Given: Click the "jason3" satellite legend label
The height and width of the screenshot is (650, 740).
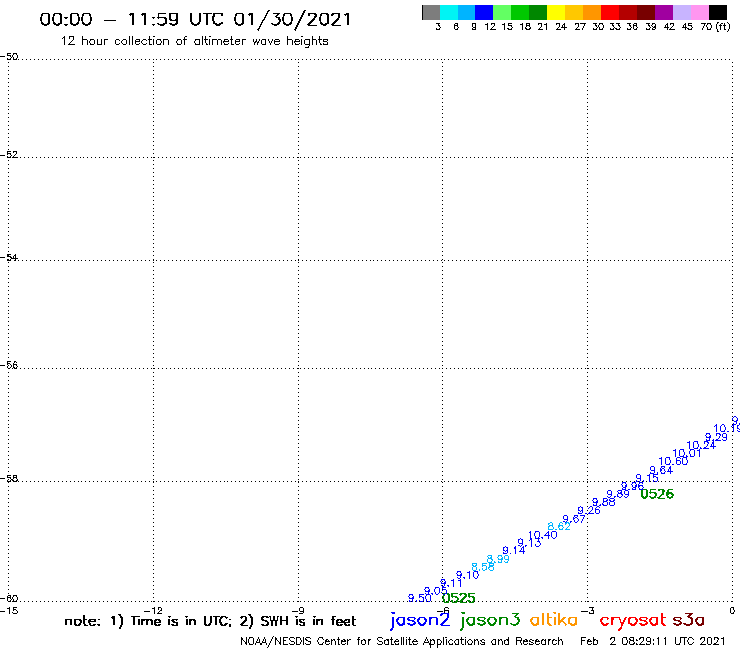Looking at the screenshot, I should 490,620.
